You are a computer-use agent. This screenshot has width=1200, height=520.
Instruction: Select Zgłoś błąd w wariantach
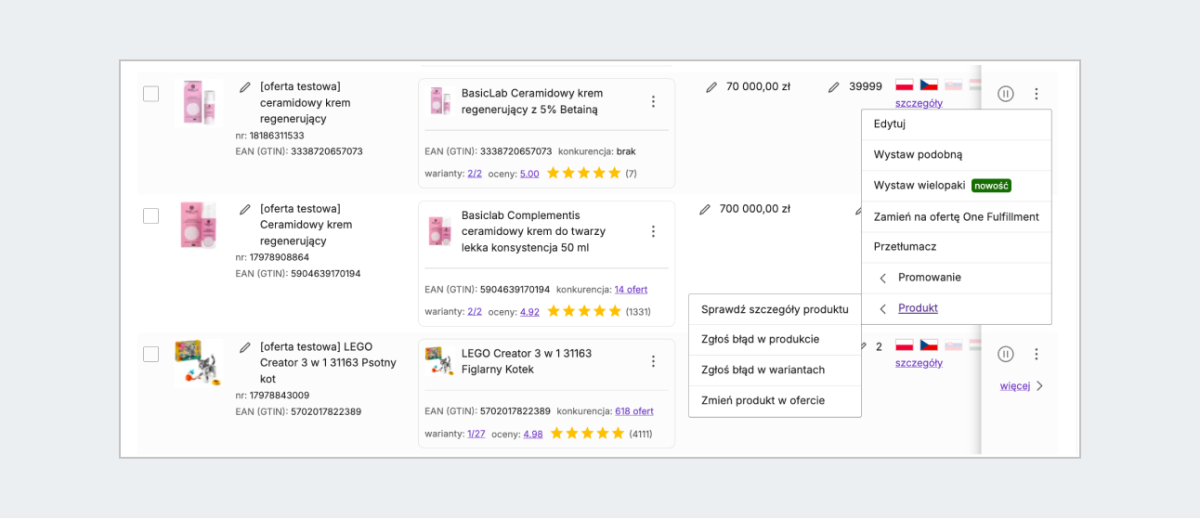[x=775, y=370]
